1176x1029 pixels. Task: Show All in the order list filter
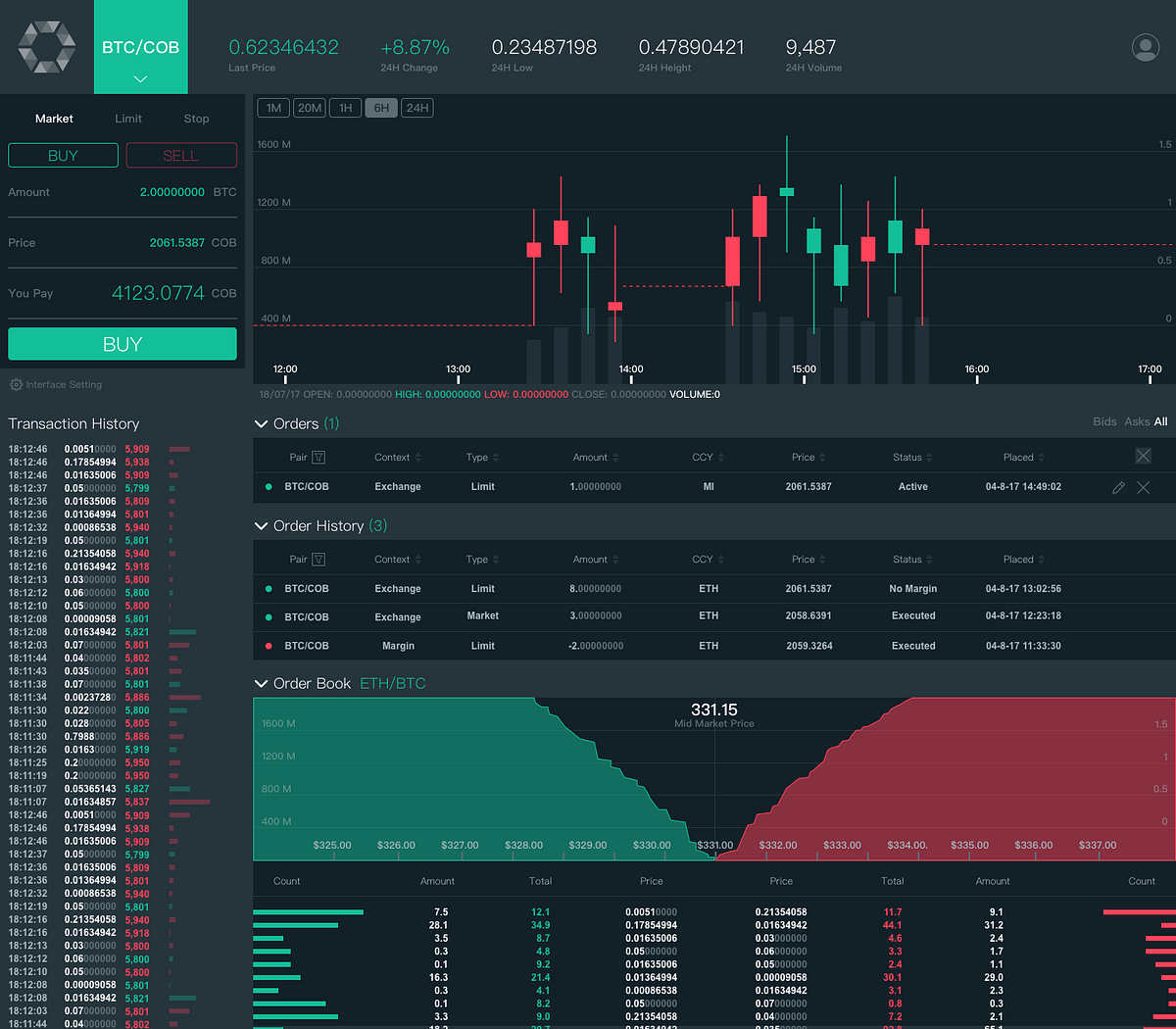pyautogui.click(x=1160, y=421)
